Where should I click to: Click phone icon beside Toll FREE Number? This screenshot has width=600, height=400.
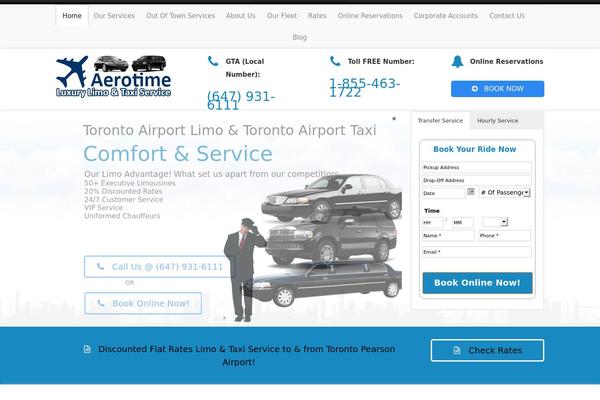pos(335,61)
